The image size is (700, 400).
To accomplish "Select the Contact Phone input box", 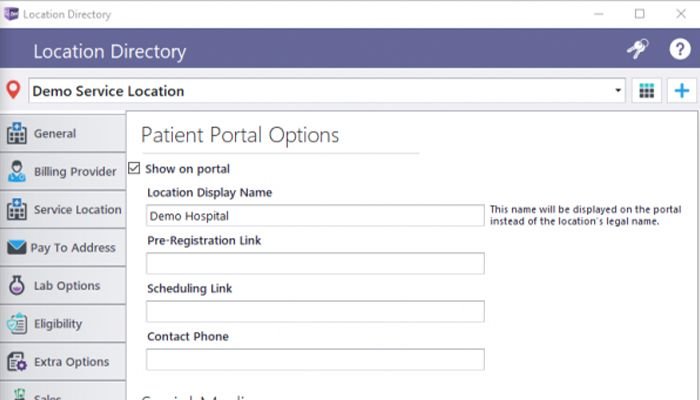I will pos(315,359).
